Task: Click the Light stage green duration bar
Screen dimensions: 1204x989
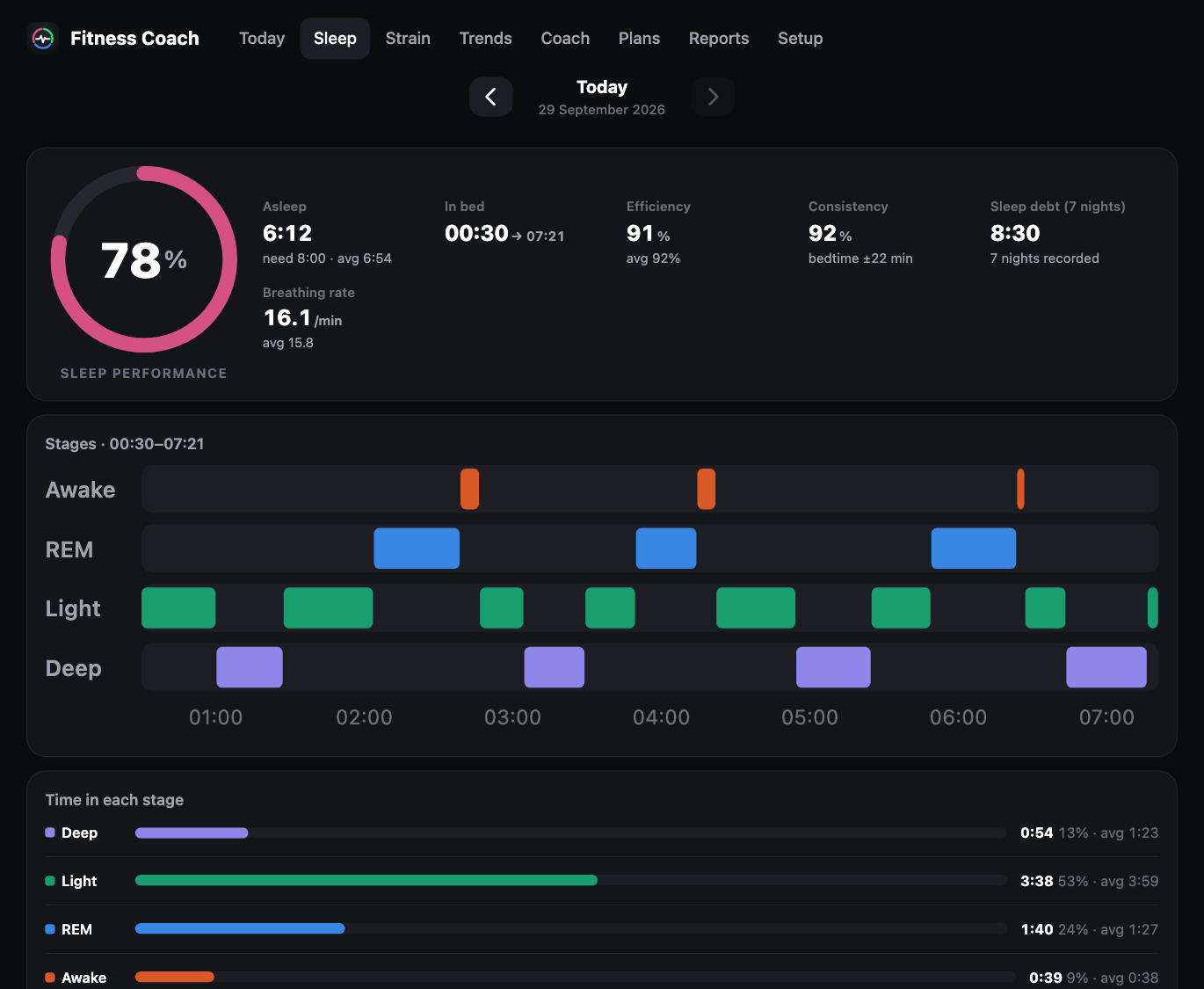Action: [x=366, y=881]
